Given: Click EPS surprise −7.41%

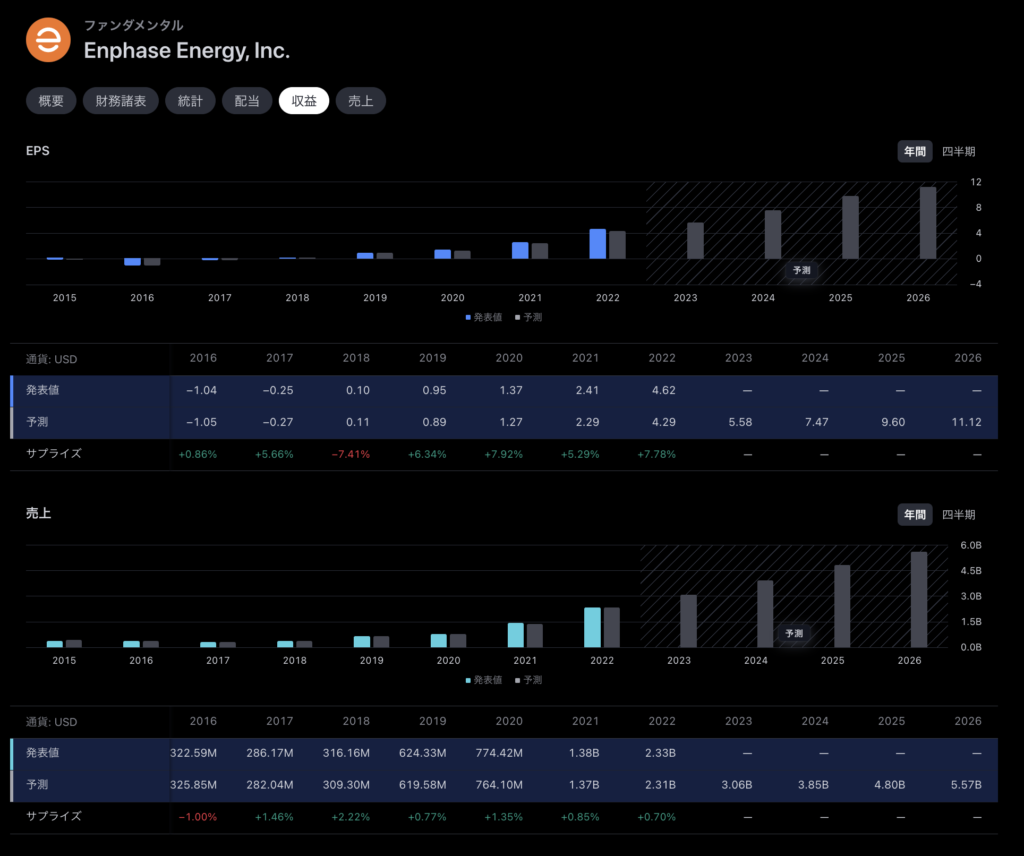Looking at the screenshot, I should [351, 454].
